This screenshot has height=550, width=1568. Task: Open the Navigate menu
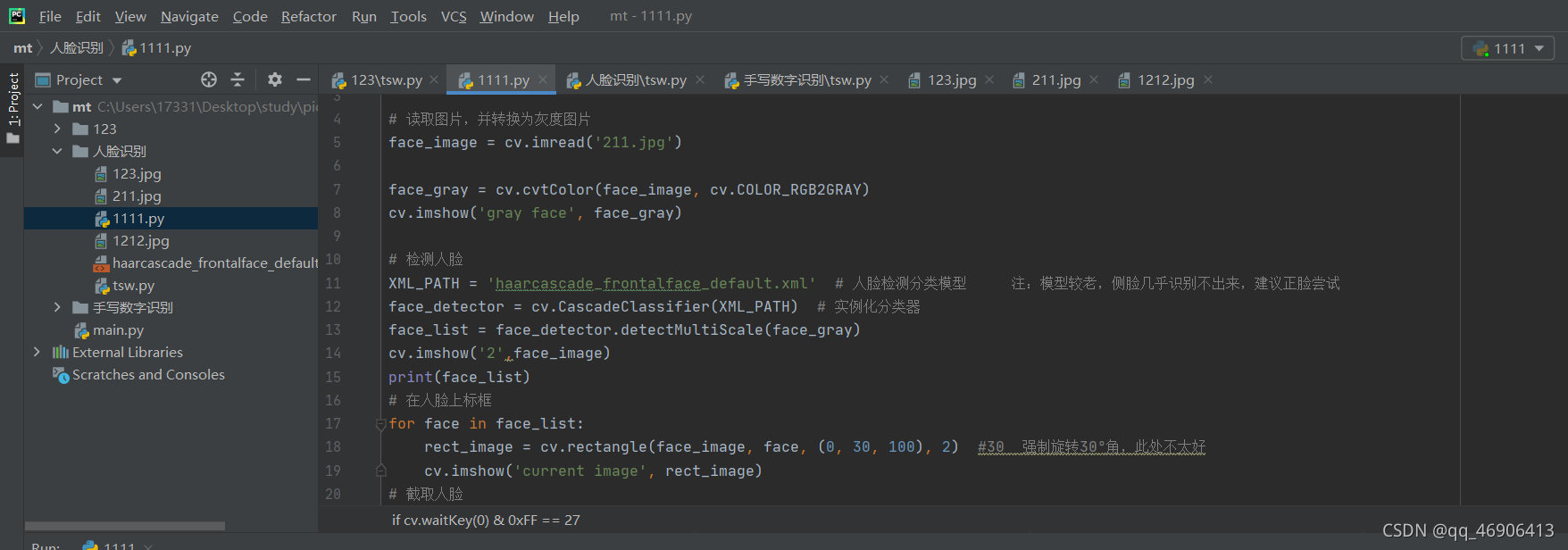(x=189, y=16)
